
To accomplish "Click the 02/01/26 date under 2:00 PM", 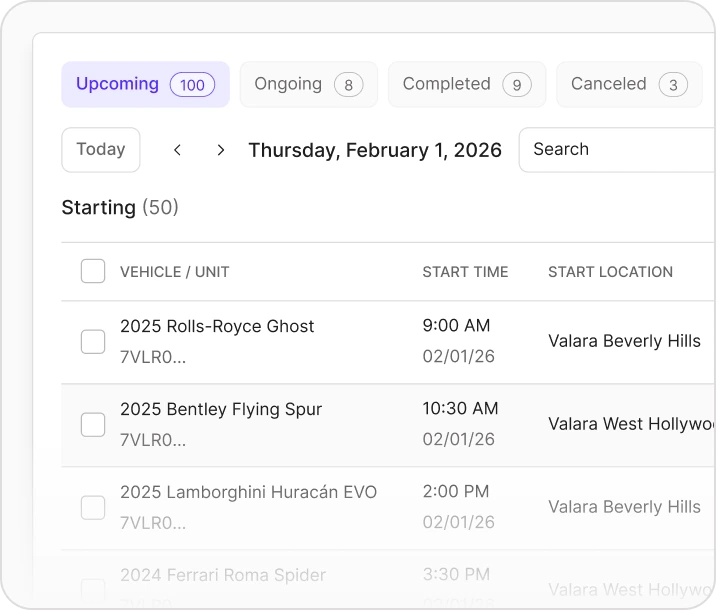I will pyautogui.click(x=458, y=522).
